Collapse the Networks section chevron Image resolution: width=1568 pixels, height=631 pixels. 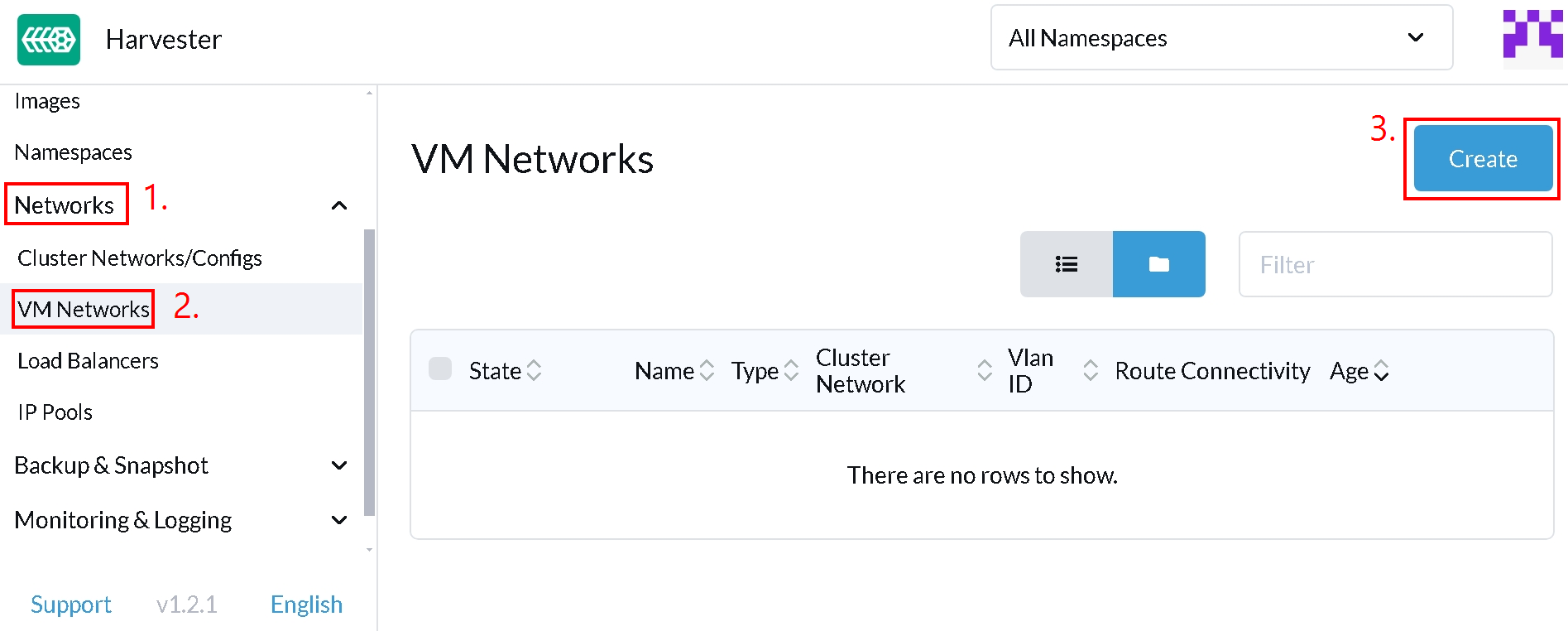(339, 205)
